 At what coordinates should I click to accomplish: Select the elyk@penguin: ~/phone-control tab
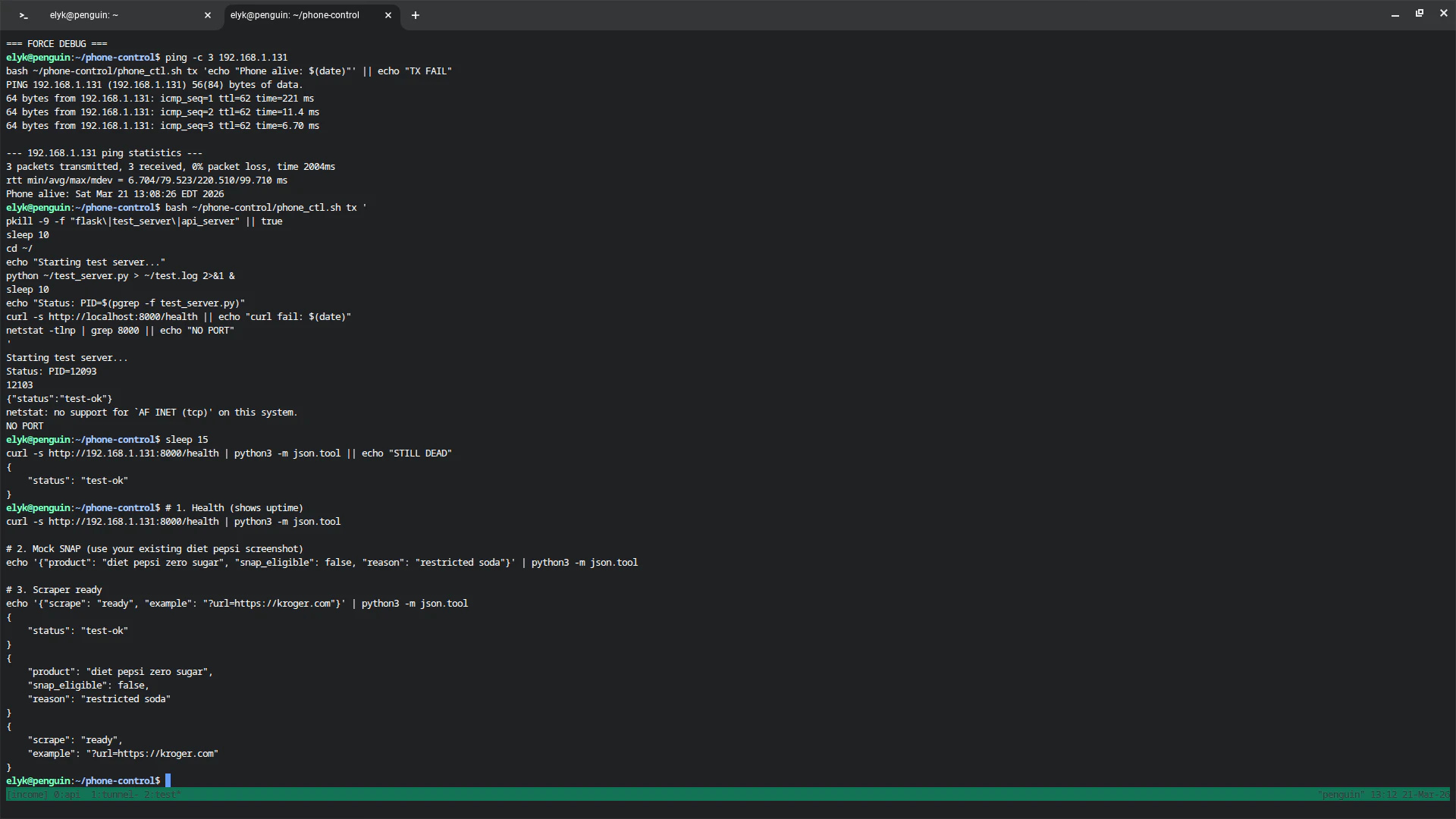pos(296,15)
